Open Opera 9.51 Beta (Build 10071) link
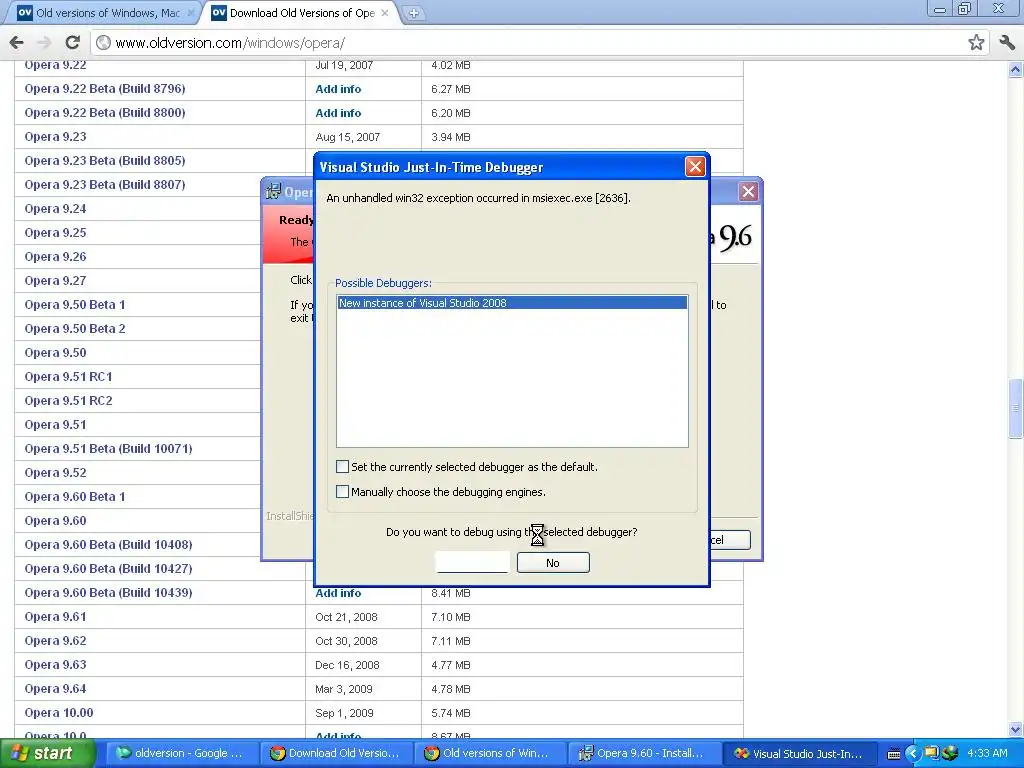1024x768 pixels. (x=108, y=449)
